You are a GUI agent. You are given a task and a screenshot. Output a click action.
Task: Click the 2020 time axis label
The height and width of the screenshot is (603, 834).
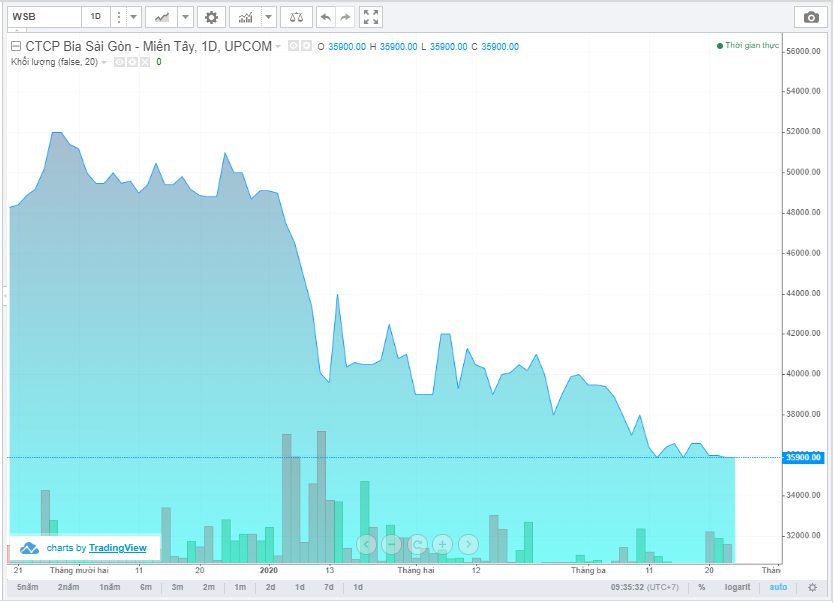269,571
